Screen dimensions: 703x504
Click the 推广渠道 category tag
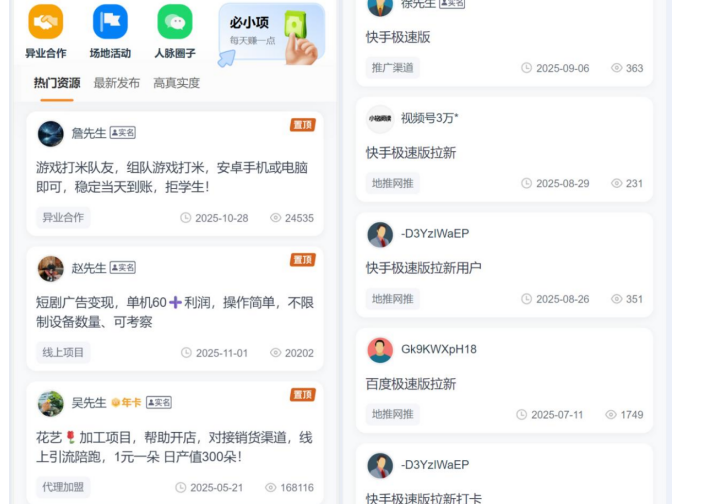(x=393, y=68)
